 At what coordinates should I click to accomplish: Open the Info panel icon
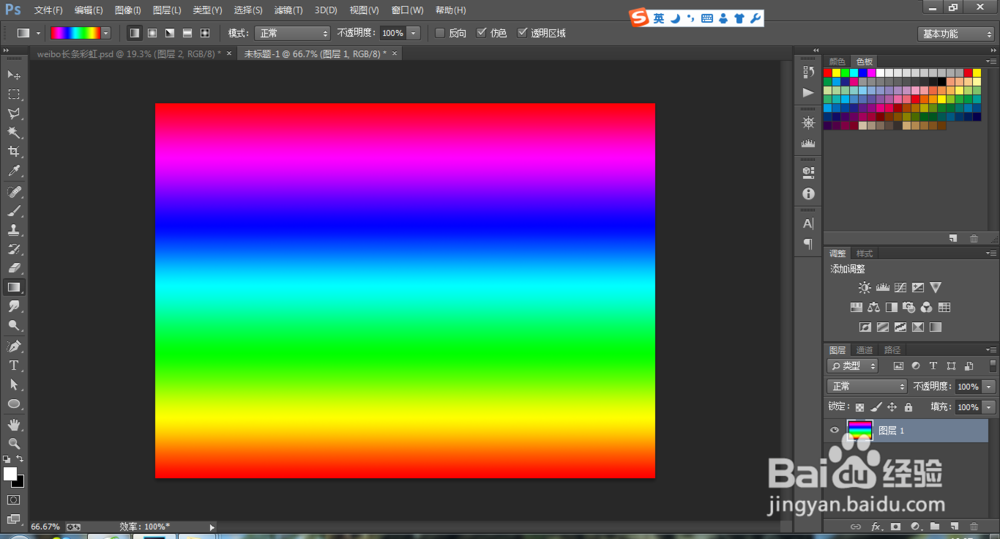coord(808,194)
